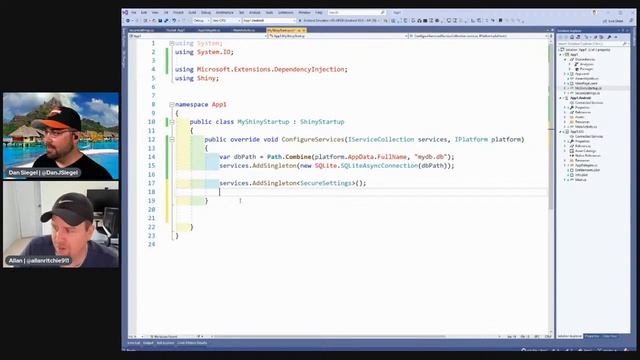This screenshot has width=640, height=360.
Task: Click the AddSingleton<SecureSettings> code line
Action: click(x=293, y=183)
